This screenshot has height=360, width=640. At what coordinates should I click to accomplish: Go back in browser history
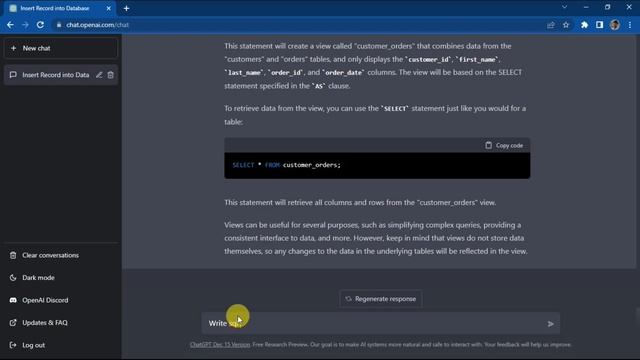(x=10, y=25)
